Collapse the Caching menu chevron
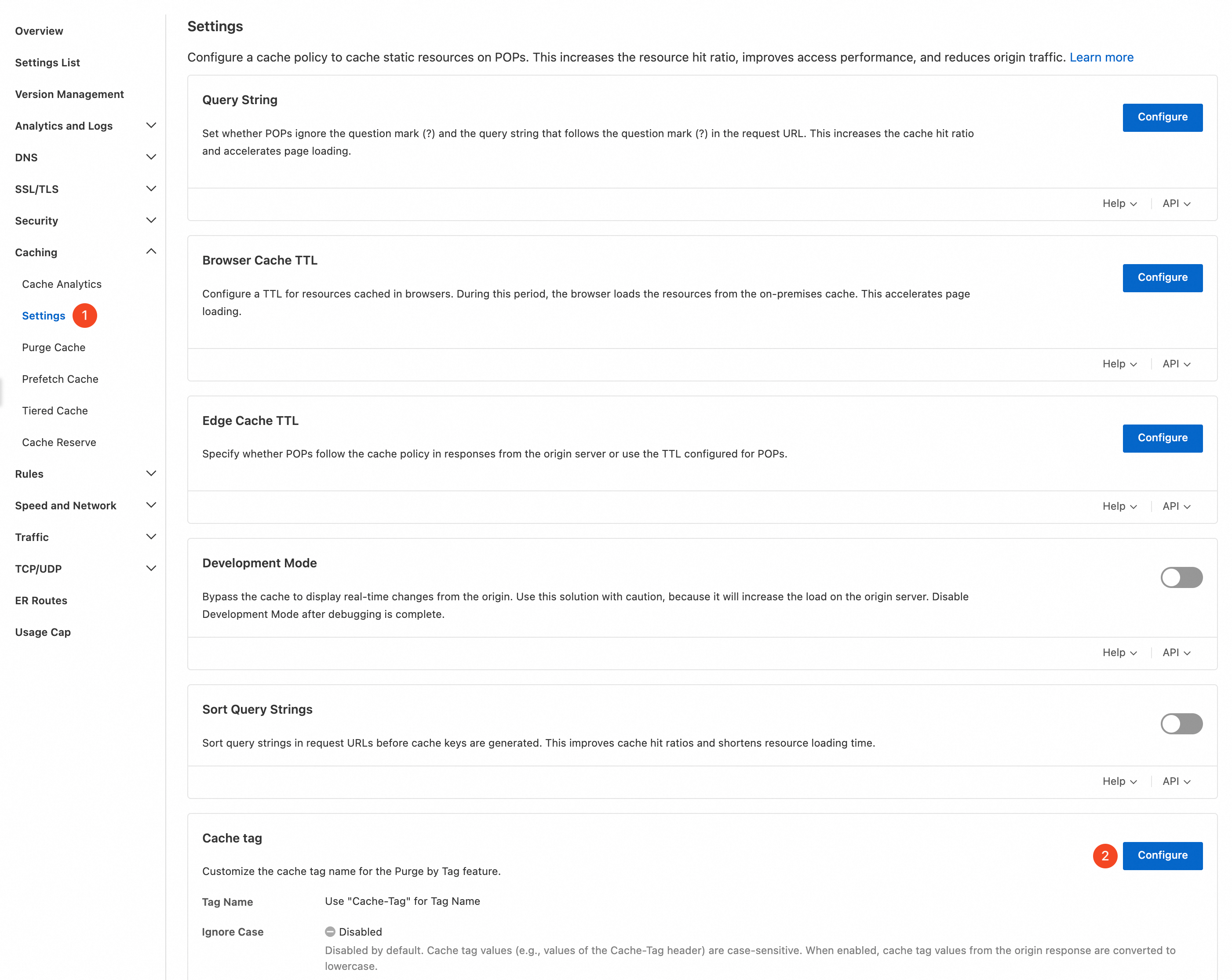 151,252
